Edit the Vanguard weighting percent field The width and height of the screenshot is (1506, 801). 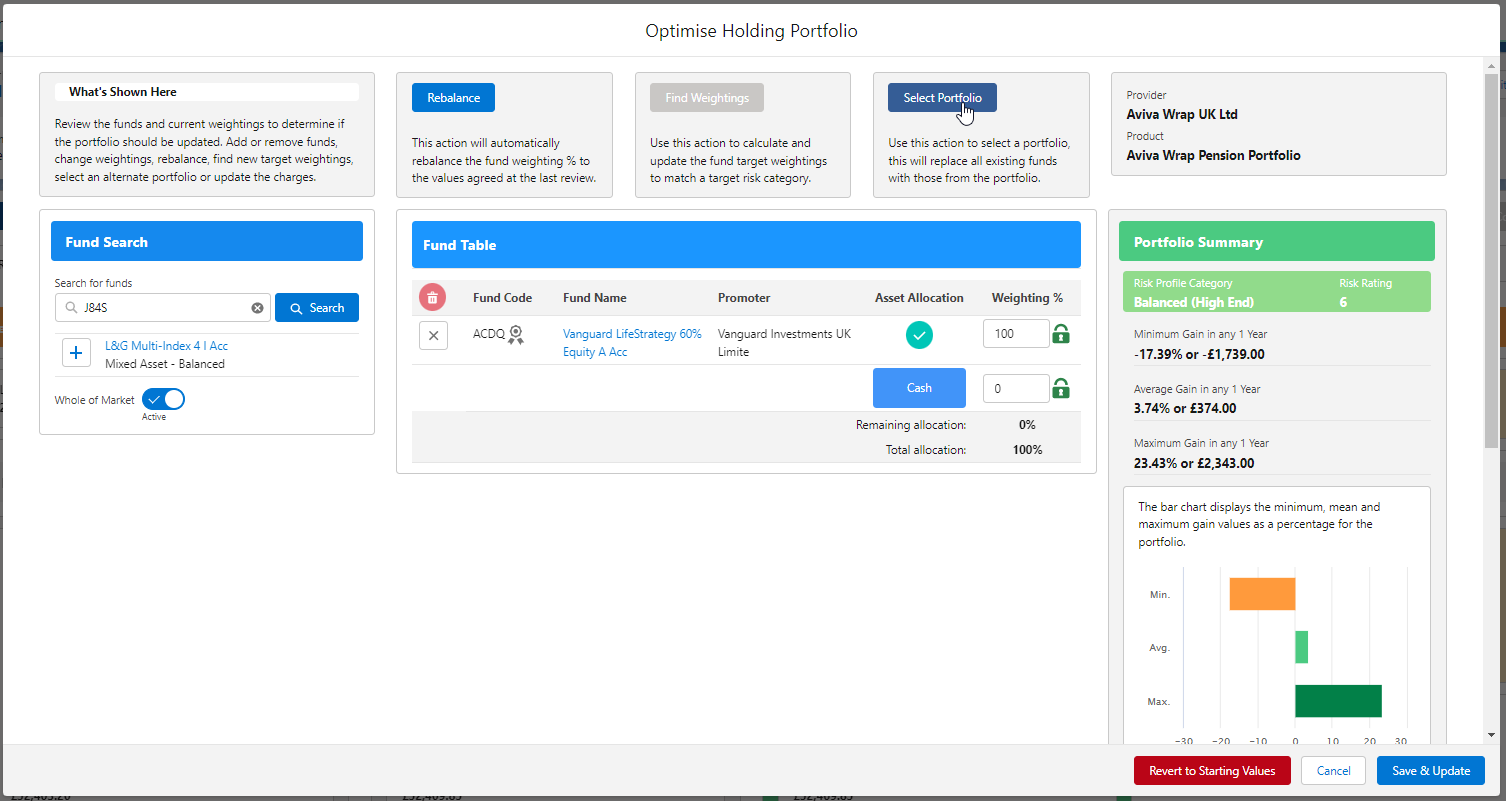pos(1016,334)
